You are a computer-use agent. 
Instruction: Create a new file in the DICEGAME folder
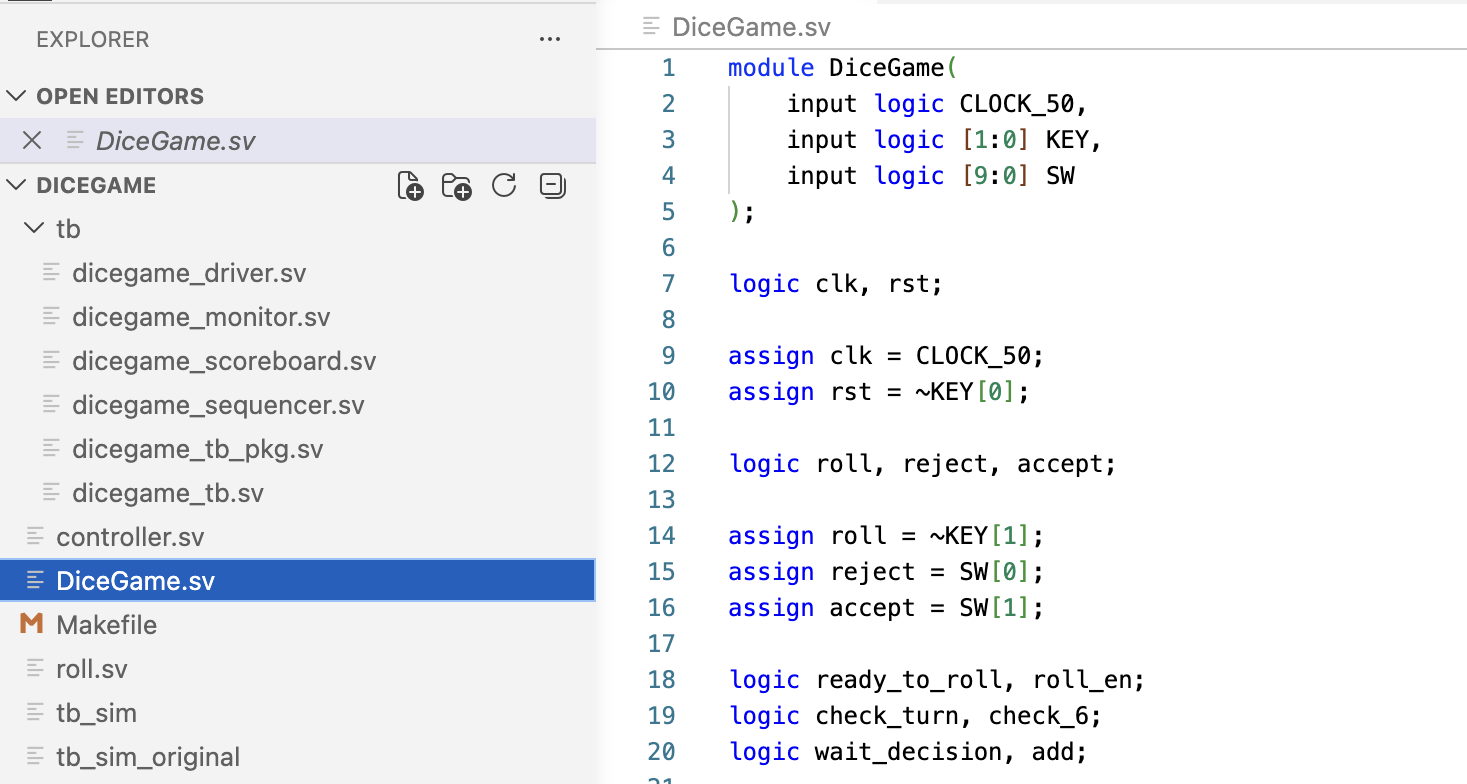(410, 186)
